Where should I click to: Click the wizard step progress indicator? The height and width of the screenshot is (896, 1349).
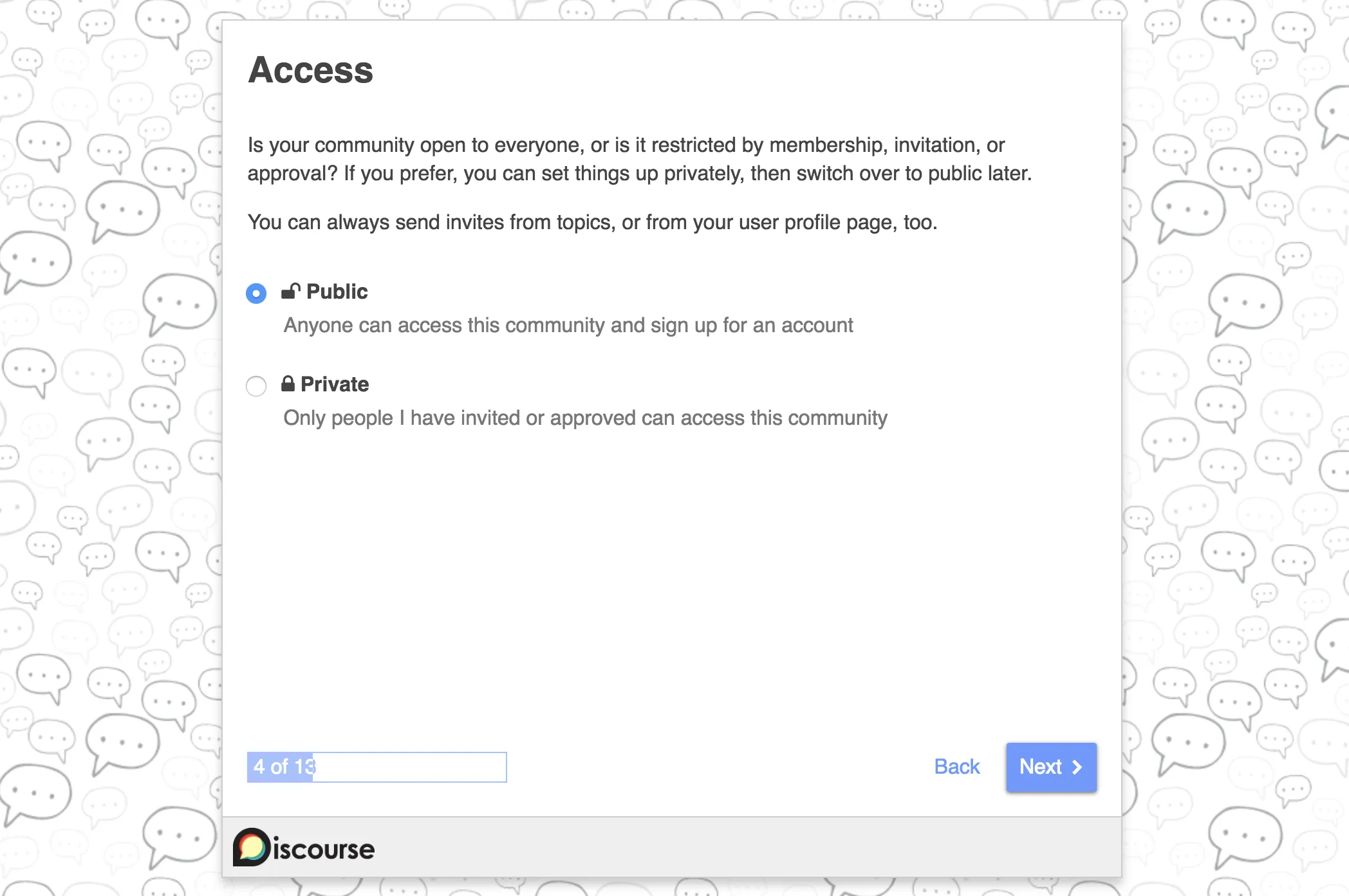pos(377,767)
